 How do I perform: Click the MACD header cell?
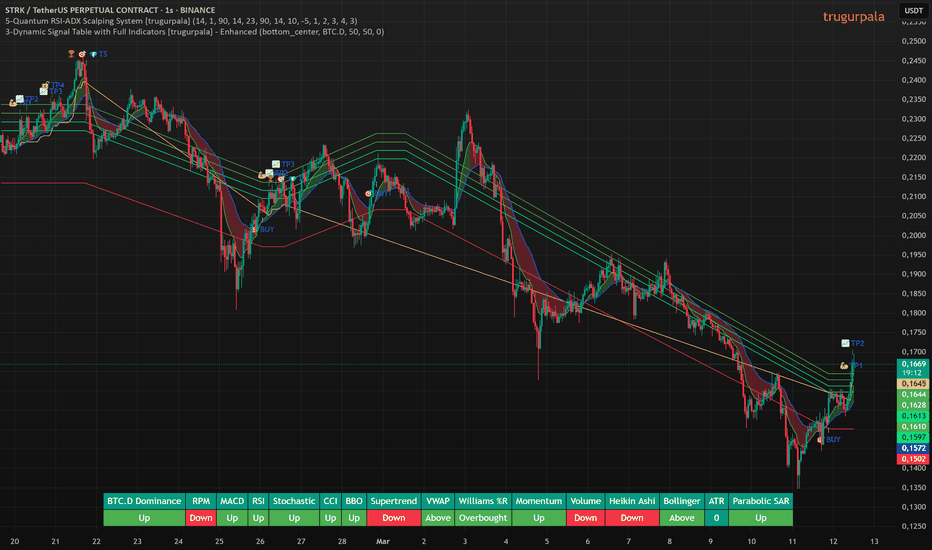pyautogui.click(x=232, y=501)
